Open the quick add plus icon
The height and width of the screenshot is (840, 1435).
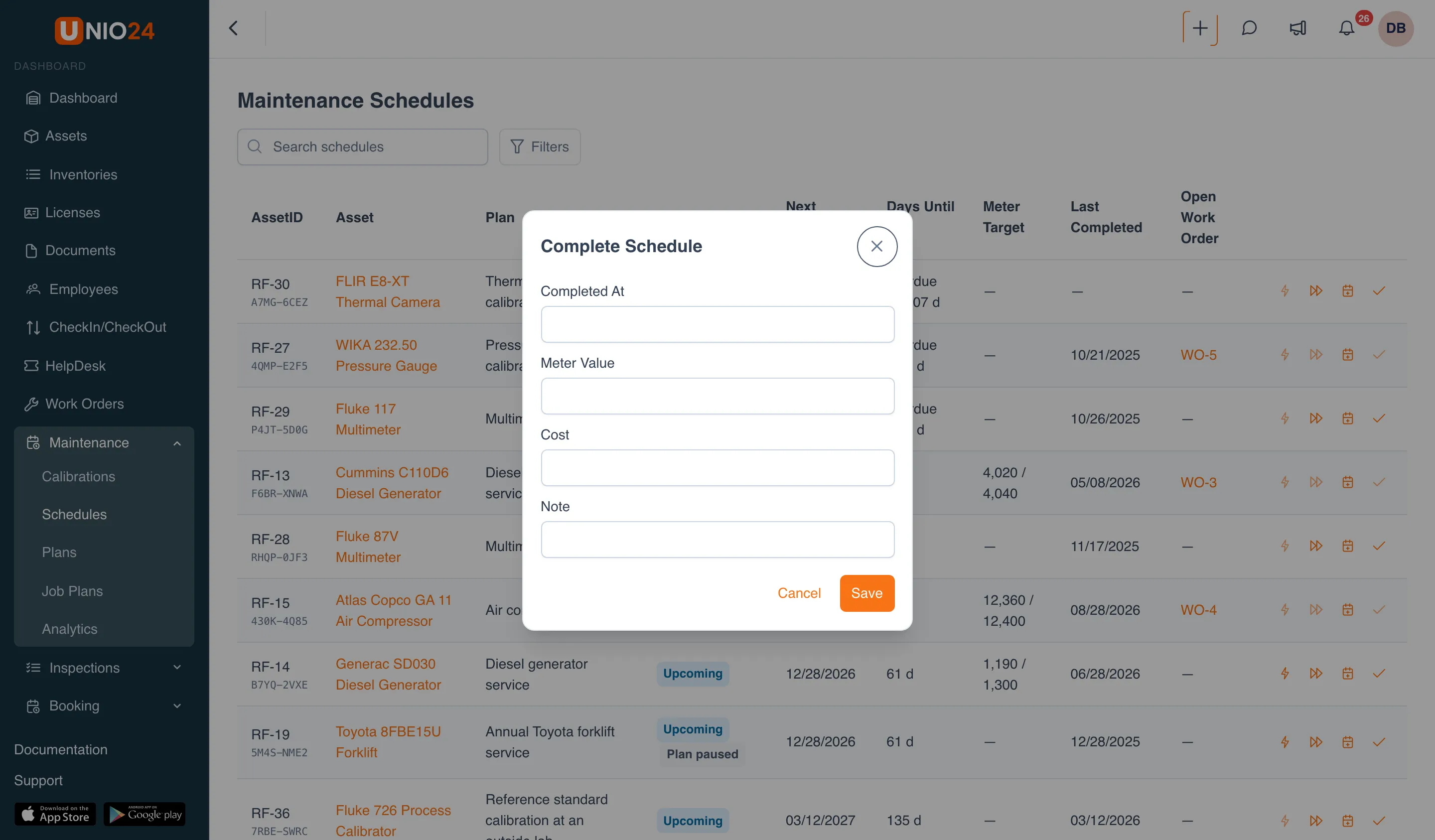1199,28
